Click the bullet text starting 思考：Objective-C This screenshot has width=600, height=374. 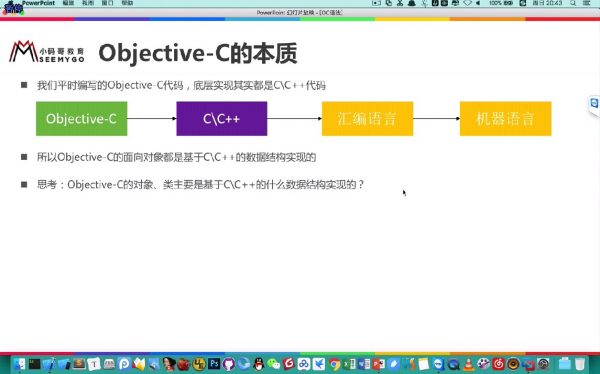click(x=201, y=185)
